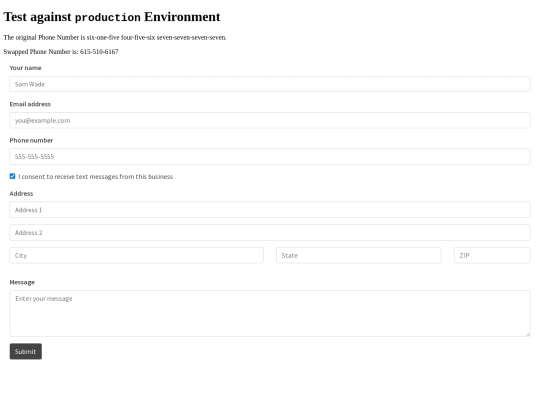Grab the Message textarea resize handle
Image resolution: width=540 pixels, height=405 pixels.
click(x=528, y=334)
